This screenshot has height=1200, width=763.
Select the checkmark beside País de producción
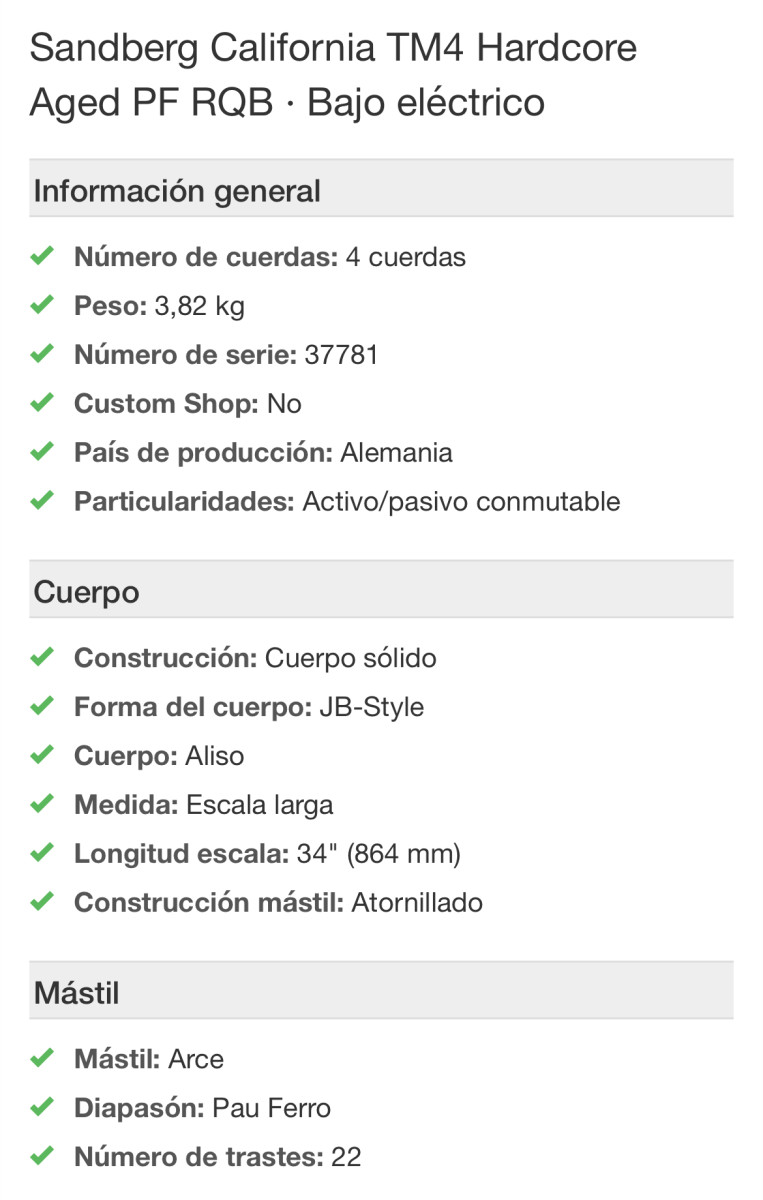pyautogui.click(x=41, y=452)
